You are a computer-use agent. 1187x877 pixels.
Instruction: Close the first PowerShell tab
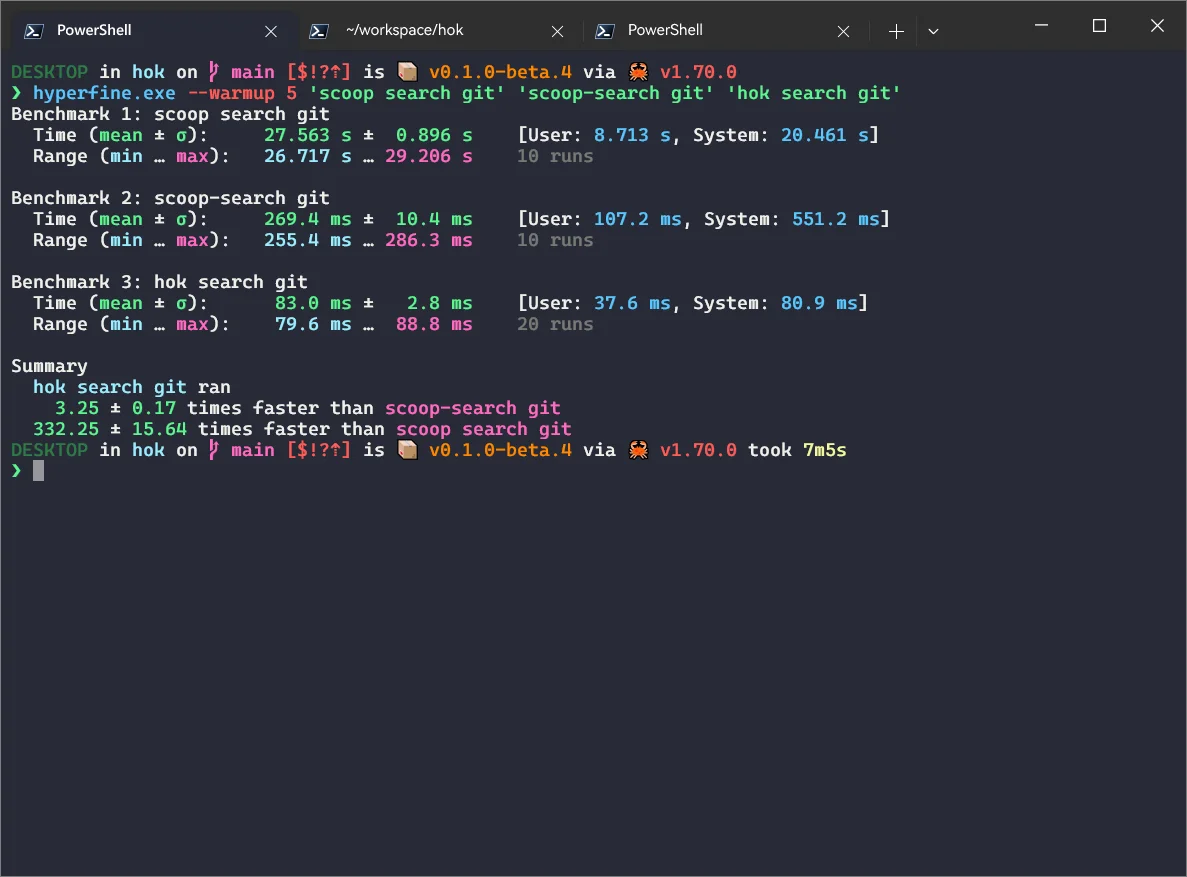270,31
